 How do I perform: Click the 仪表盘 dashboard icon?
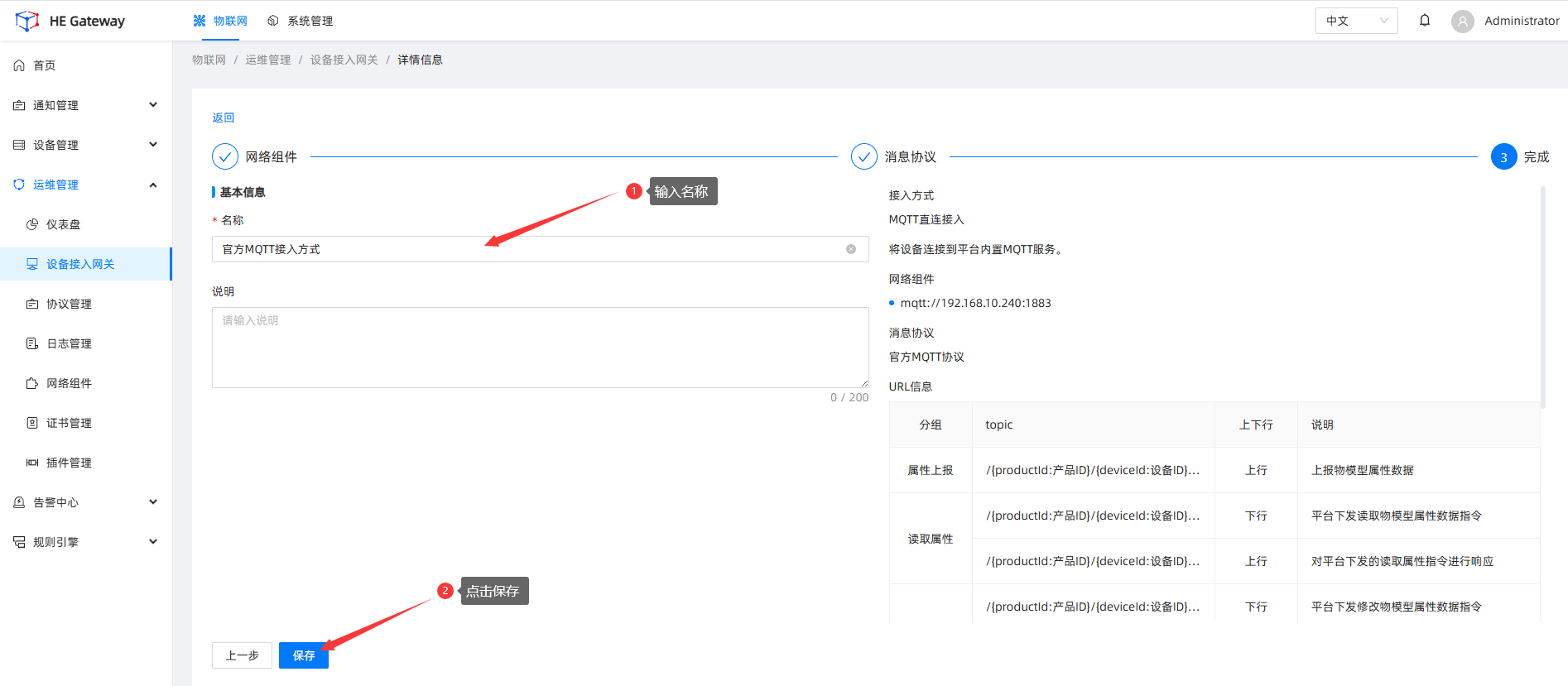[32, 224]
